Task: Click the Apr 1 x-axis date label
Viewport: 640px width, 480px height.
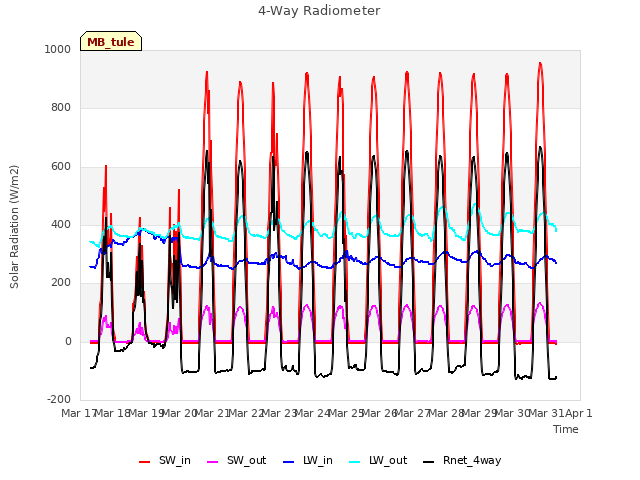Action: [x=578, y=413]
